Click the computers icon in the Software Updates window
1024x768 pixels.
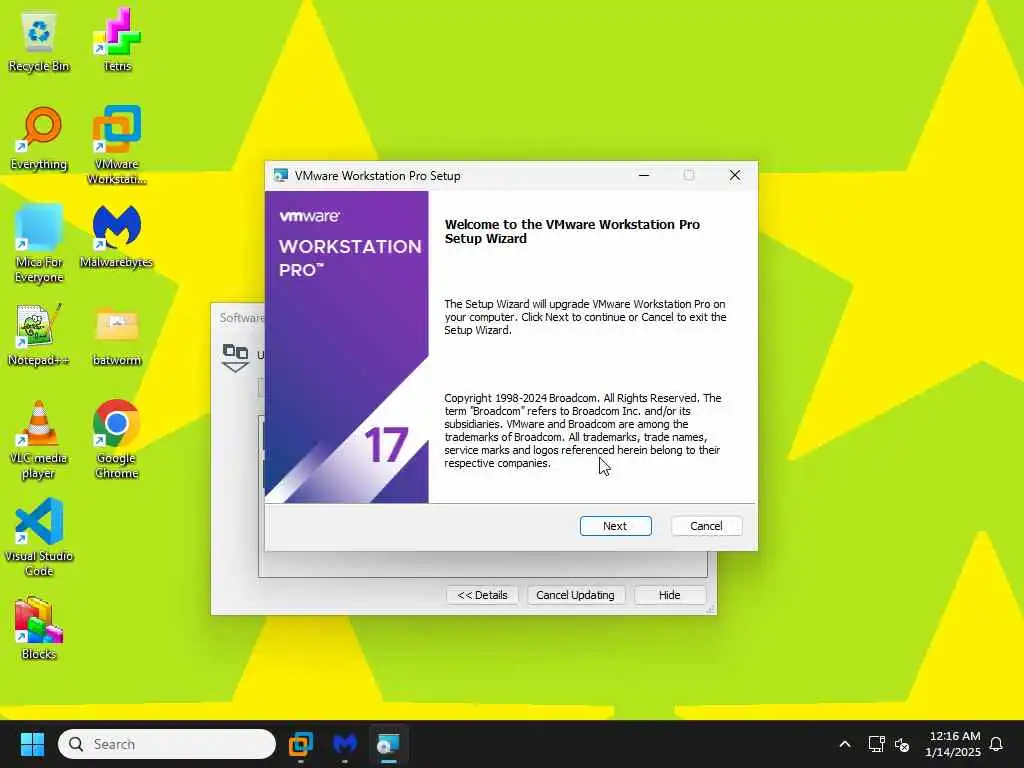point(235,357)
